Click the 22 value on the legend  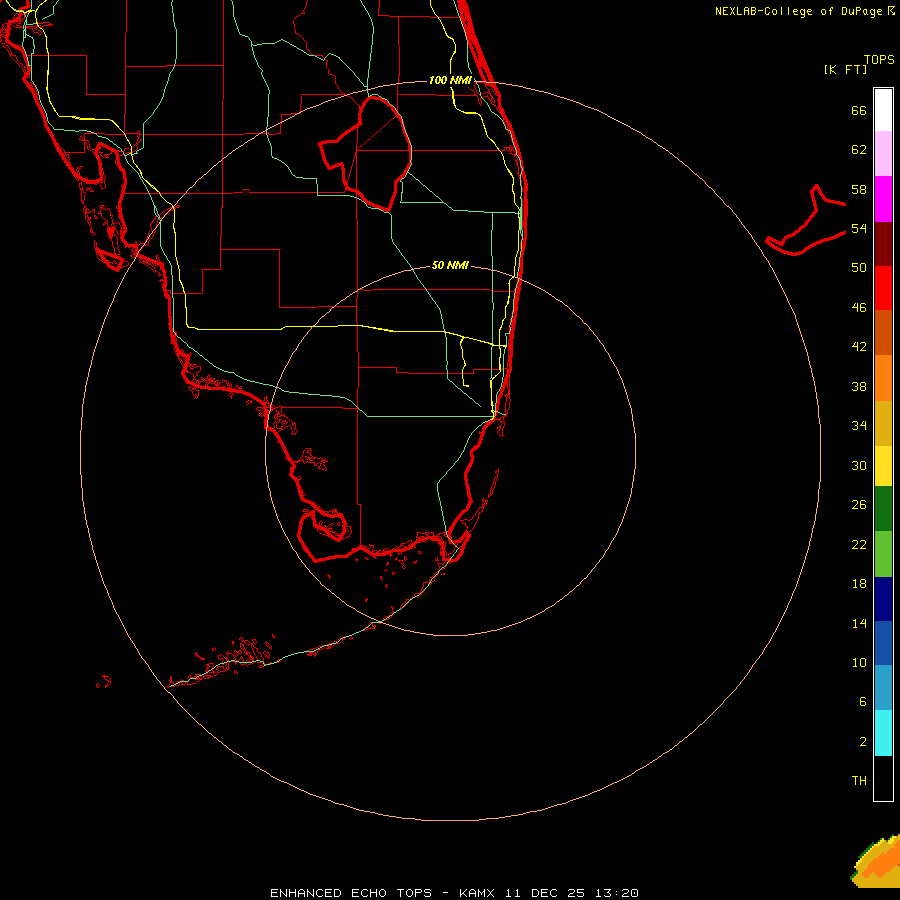(859, 544)
